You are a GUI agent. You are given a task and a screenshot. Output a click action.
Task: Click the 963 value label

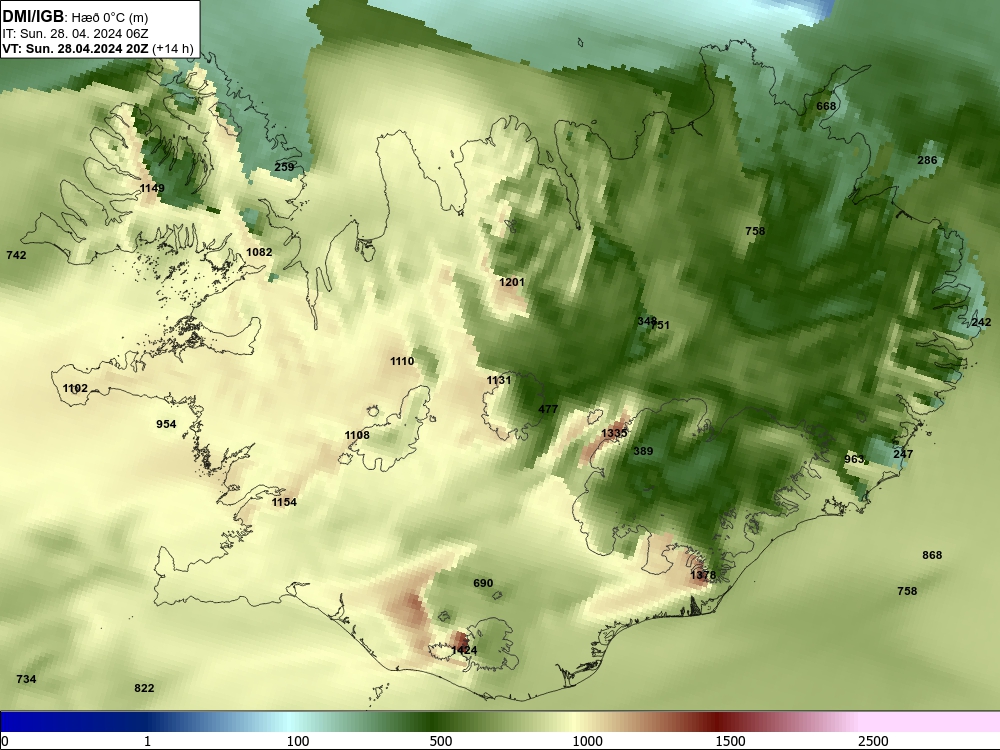854,459
